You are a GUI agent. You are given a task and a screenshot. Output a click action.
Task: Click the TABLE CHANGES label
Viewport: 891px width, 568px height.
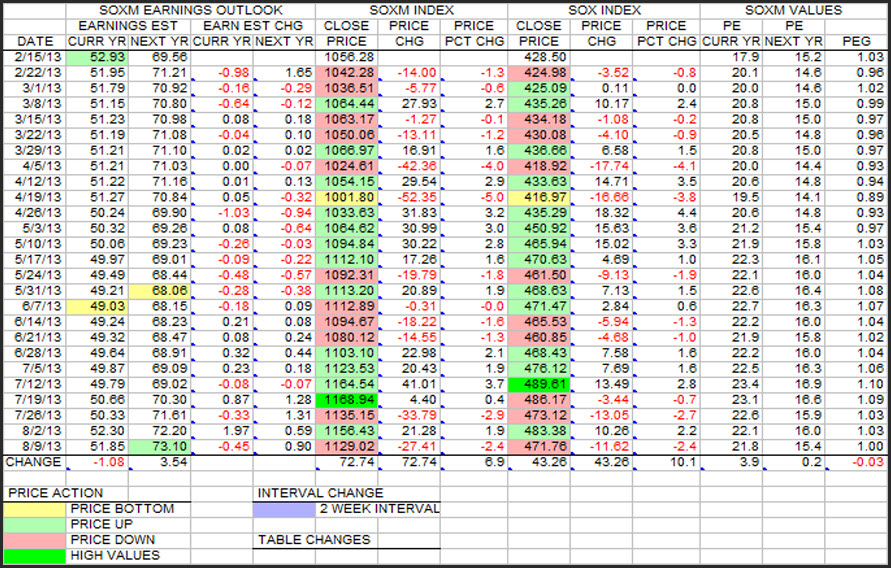314,540
